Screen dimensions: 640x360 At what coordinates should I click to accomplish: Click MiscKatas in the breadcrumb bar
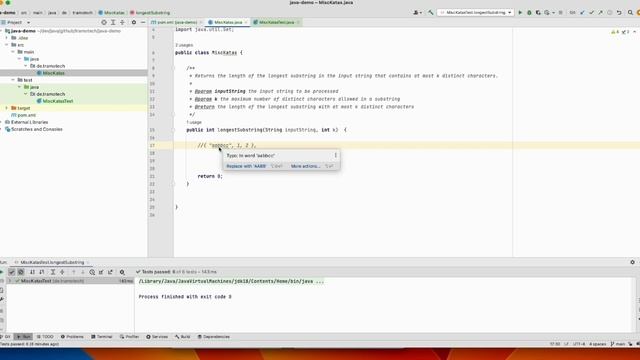click(x=111, y=13)
